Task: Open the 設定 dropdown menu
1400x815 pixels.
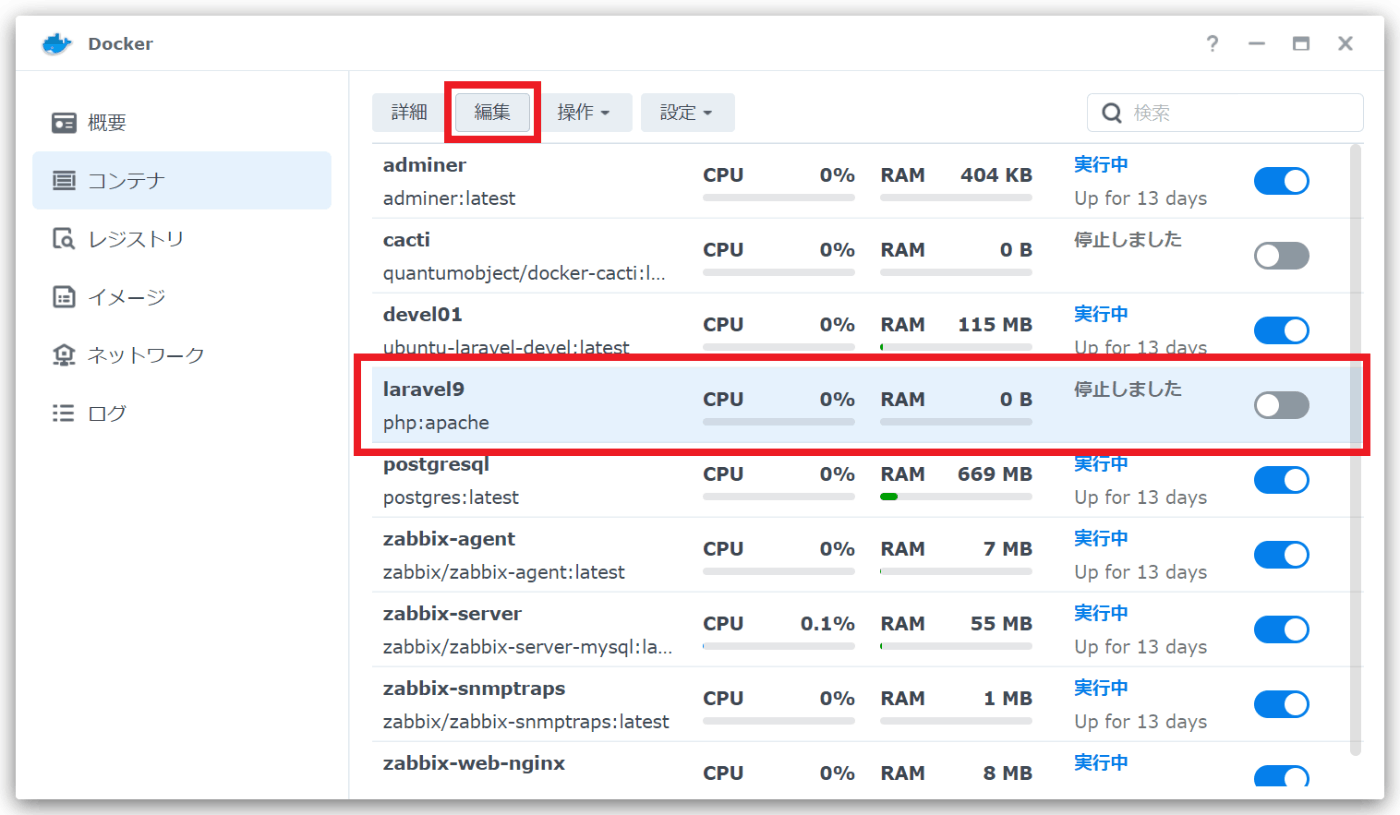Action: (687, 113)
